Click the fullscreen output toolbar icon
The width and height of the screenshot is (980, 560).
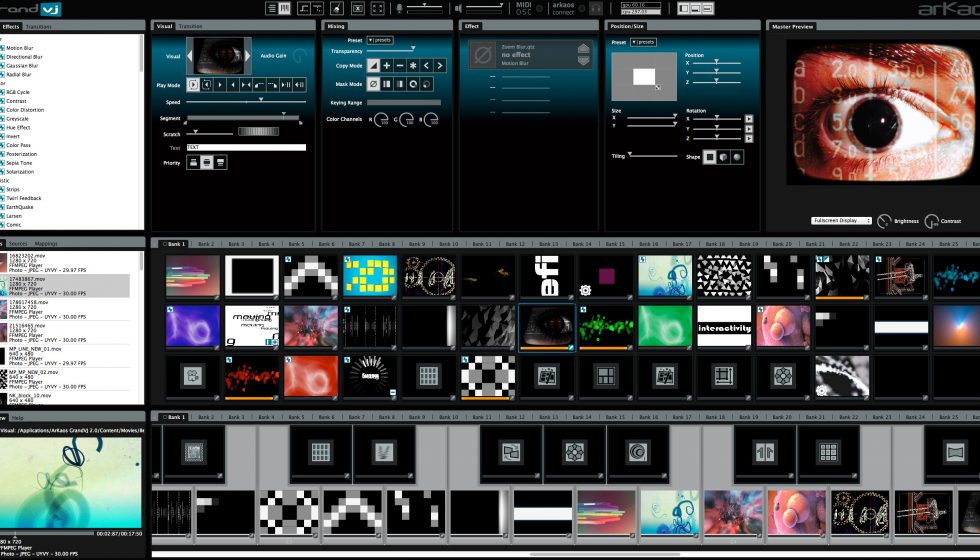[x=378, y=8]
